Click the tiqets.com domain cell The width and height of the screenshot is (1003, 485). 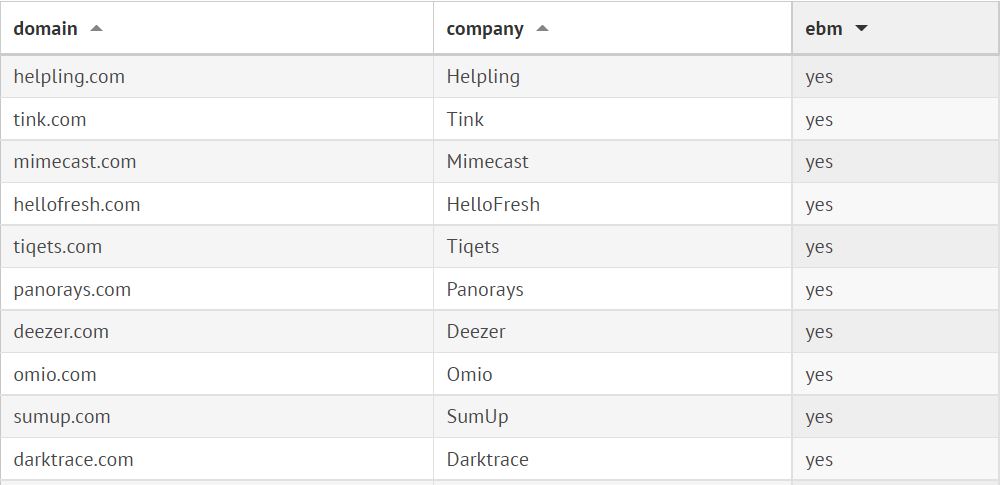coord(58,247)
